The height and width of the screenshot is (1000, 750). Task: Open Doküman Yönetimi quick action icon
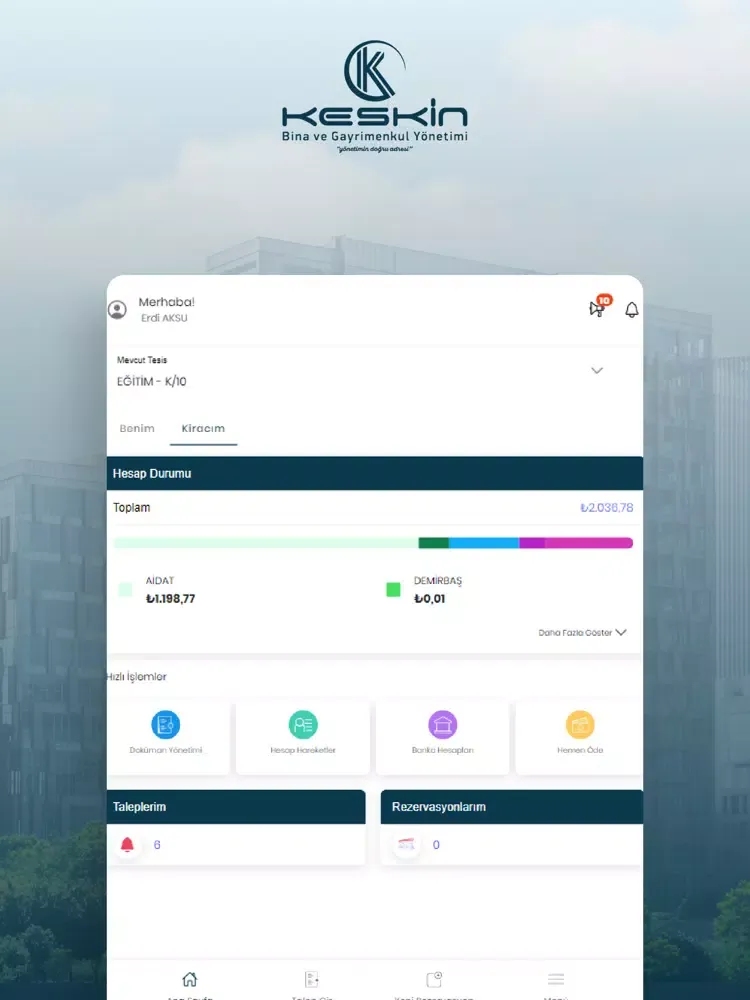tap(166, 724)
